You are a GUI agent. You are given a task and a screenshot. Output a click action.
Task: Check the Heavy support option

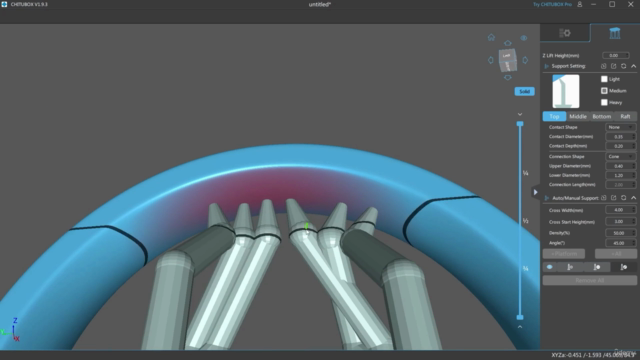pos(604,102)
